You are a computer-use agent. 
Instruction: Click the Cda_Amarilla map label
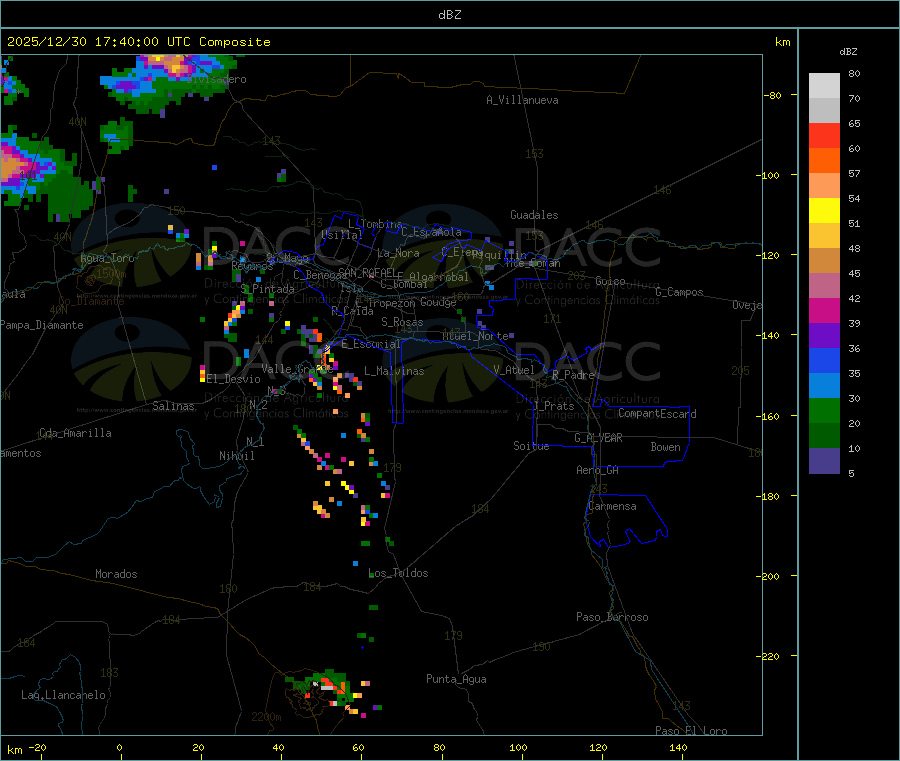[75, 433]
